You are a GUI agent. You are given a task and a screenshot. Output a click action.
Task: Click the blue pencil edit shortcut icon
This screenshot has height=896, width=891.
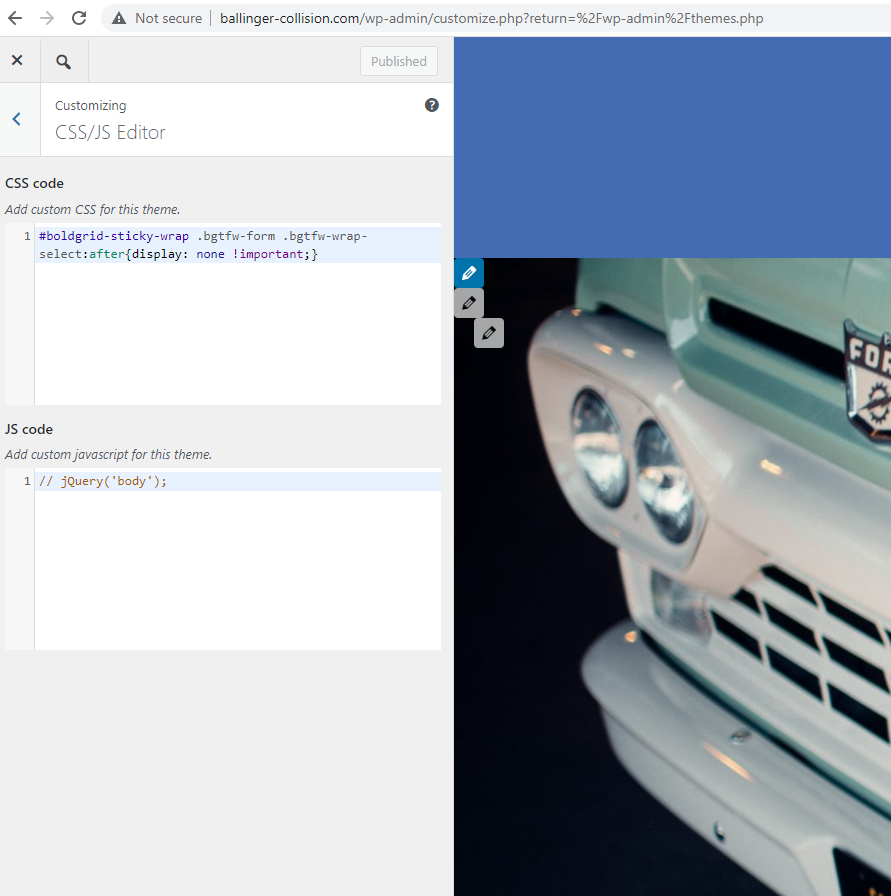(469, 273)
